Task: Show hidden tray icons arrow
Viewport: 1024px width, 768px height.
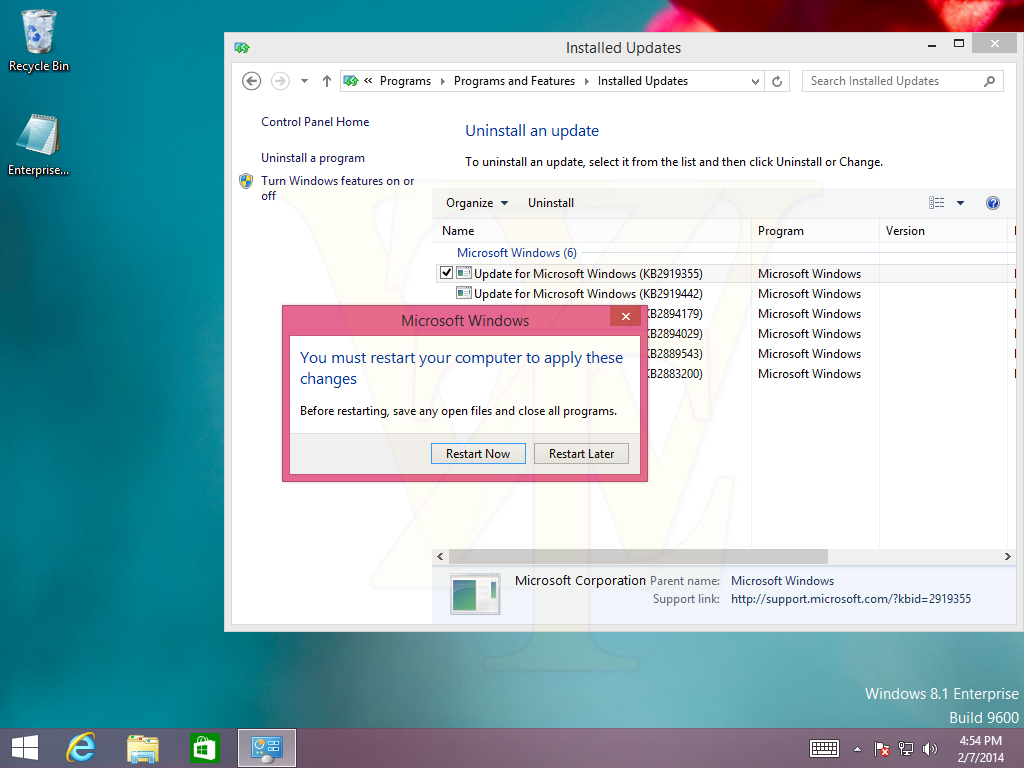Action: pos(857,749)
